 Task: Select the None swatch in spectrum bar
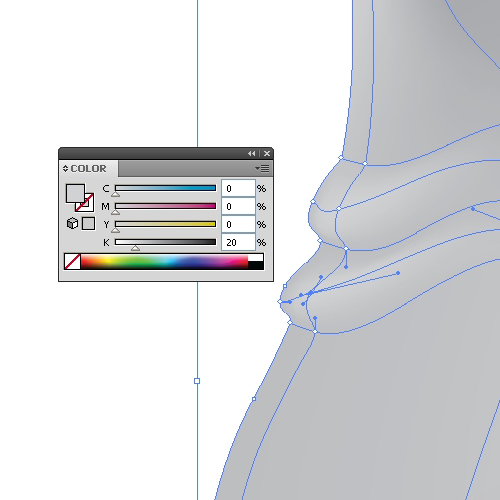(x=72, y=262)
